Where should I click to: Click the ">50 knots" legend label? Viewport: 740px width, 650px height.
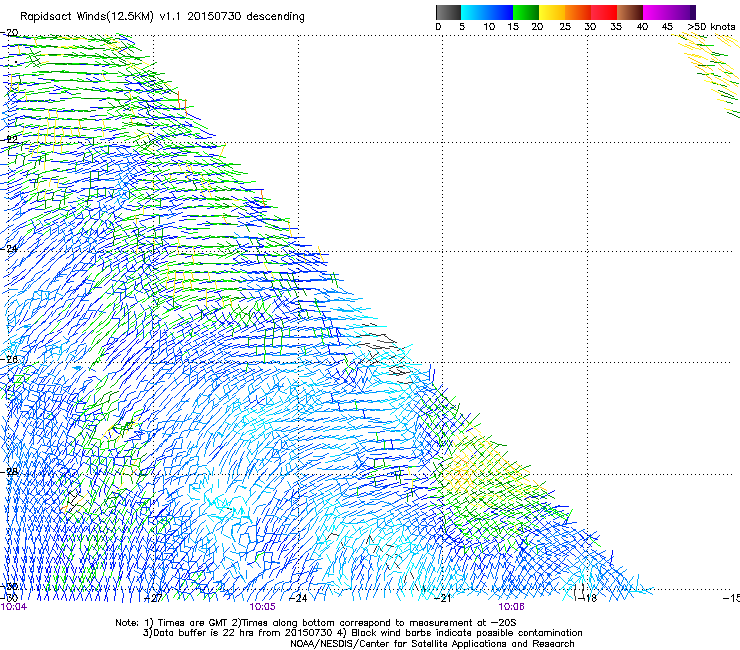click(x=711, y=27)
